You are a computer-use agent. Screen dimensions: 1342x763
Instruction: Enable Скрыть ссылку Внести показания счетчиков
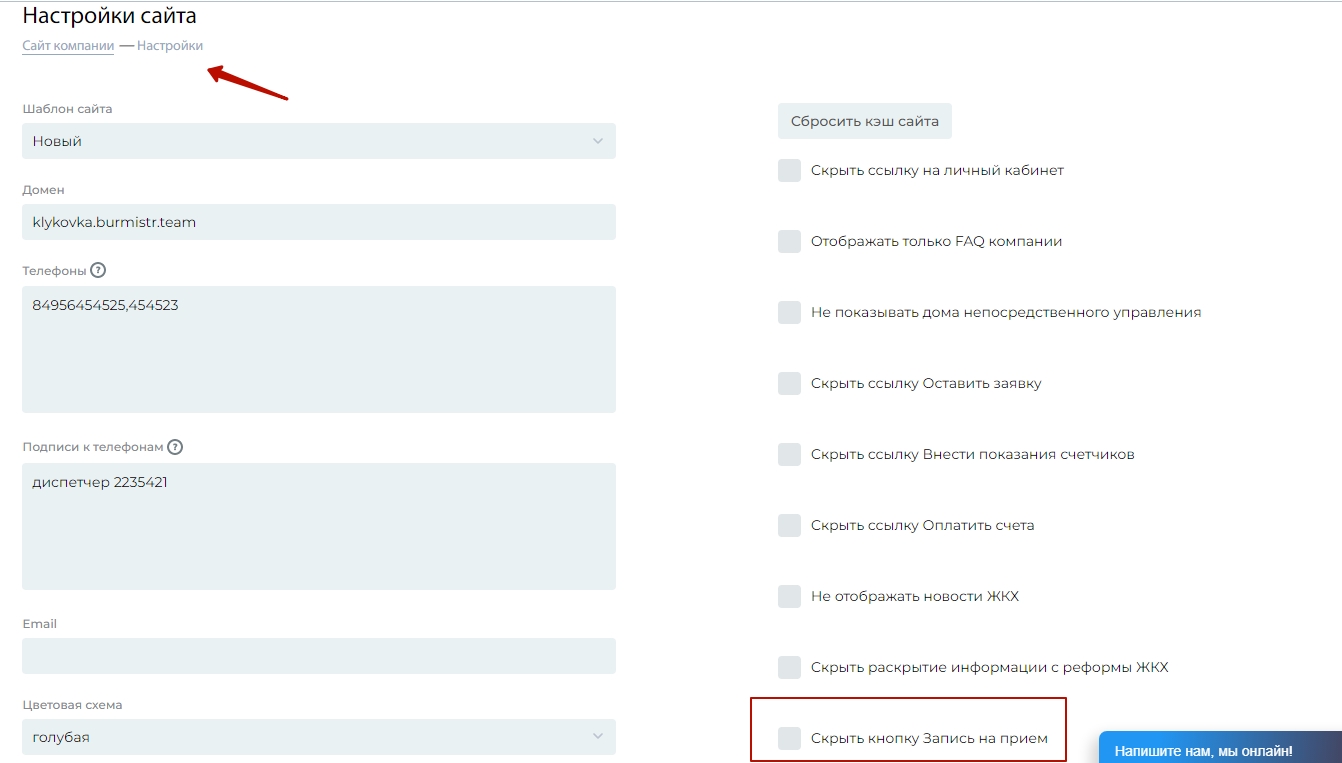pos(790,454)
